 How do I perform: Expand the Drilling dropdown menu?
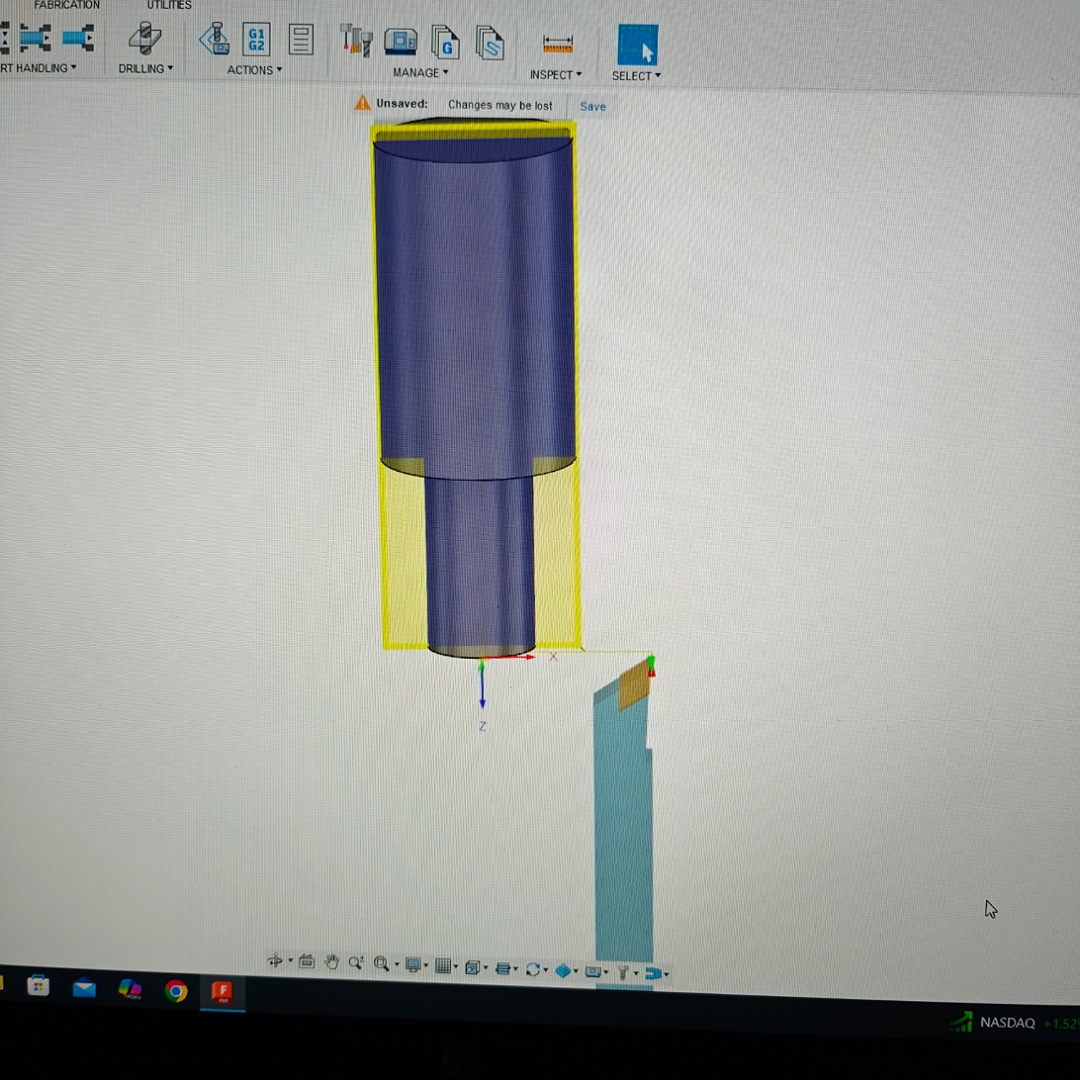pos(170,68)
